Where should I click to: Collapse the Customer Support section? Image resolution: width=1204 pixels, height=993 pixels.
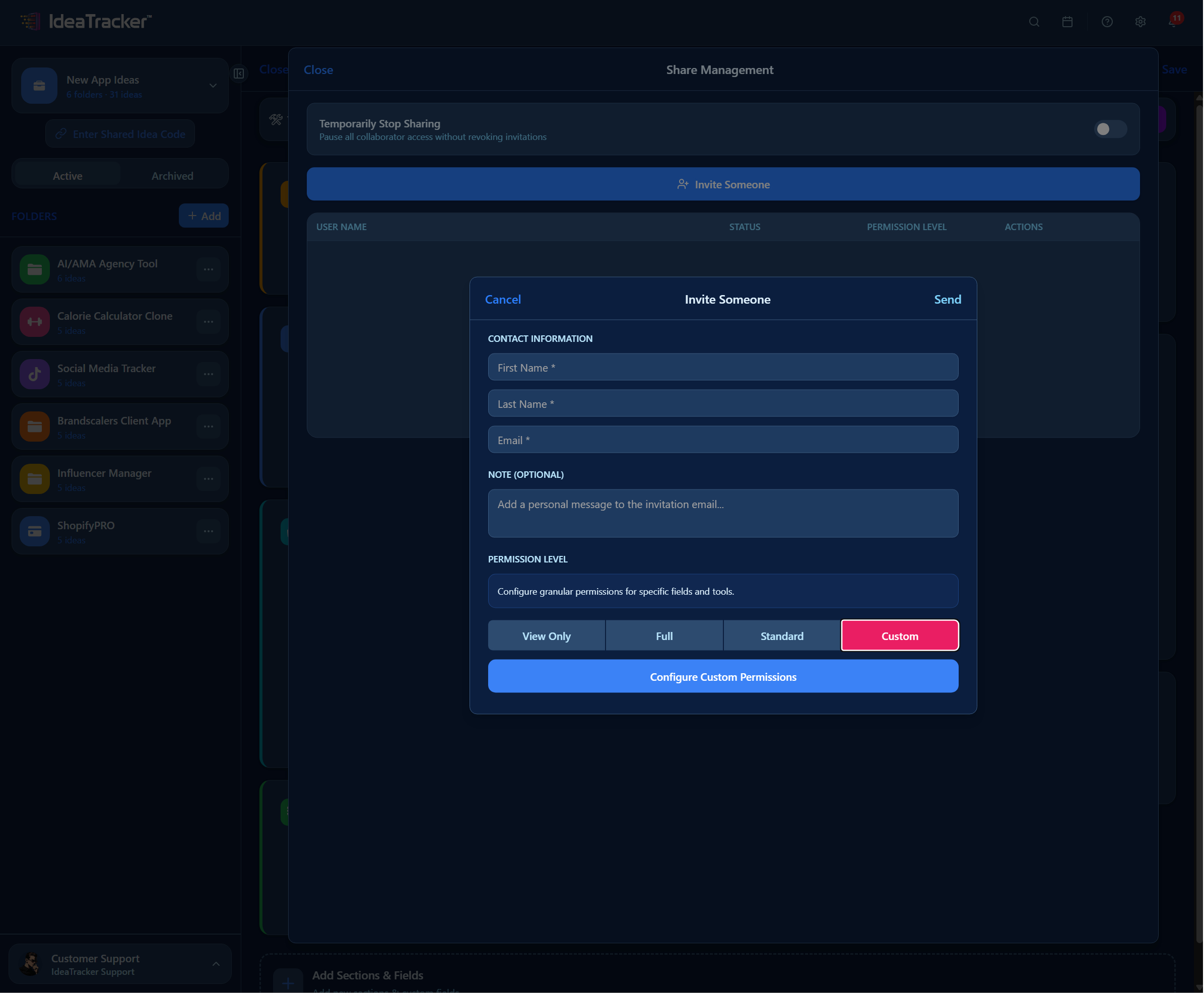216,964
